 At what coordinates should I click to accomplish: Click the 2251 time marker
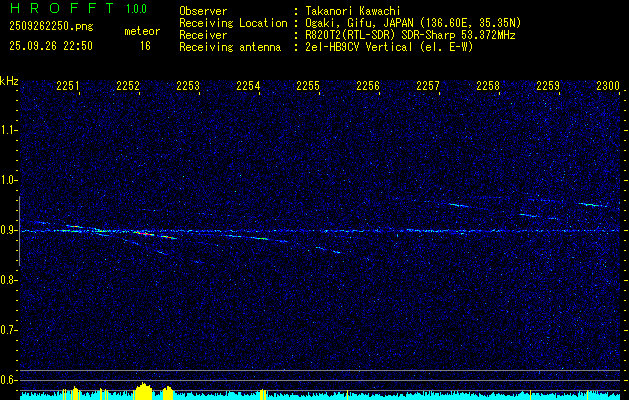tap(68, 87)
